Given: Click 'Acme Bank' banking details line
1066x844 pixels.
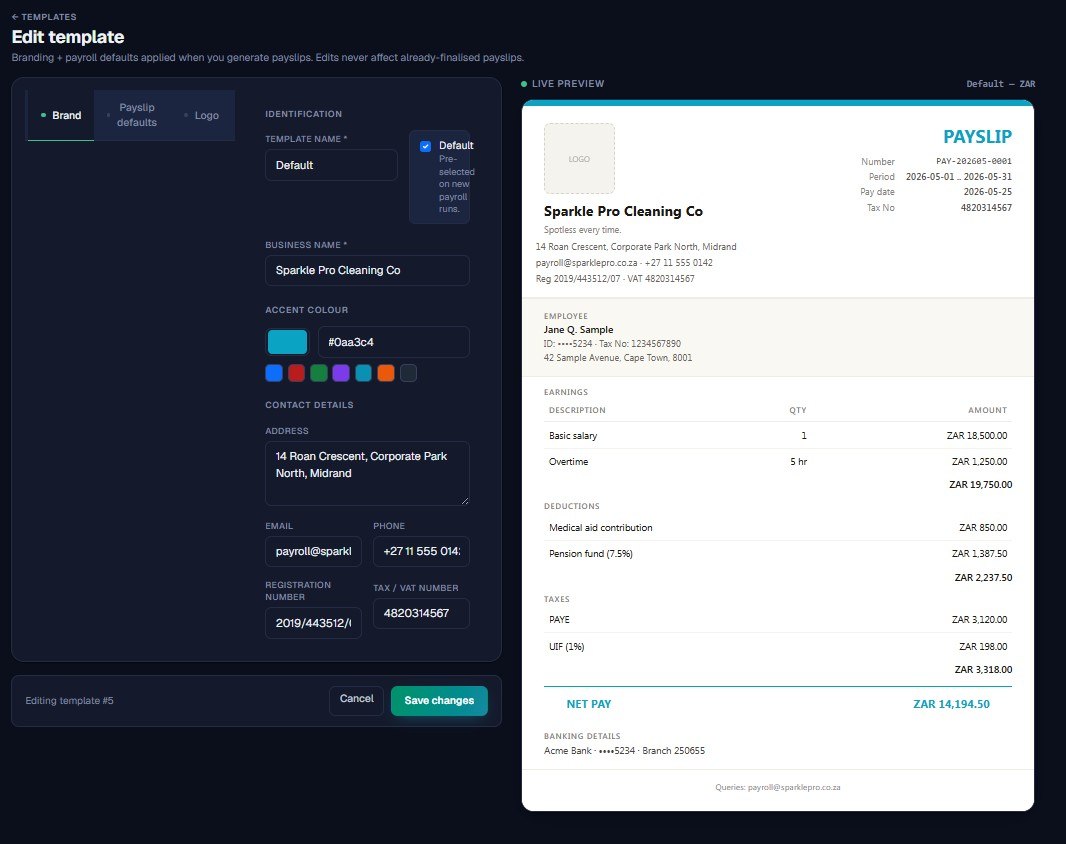Looking at the screenshot, I should (x=624, y=751).
